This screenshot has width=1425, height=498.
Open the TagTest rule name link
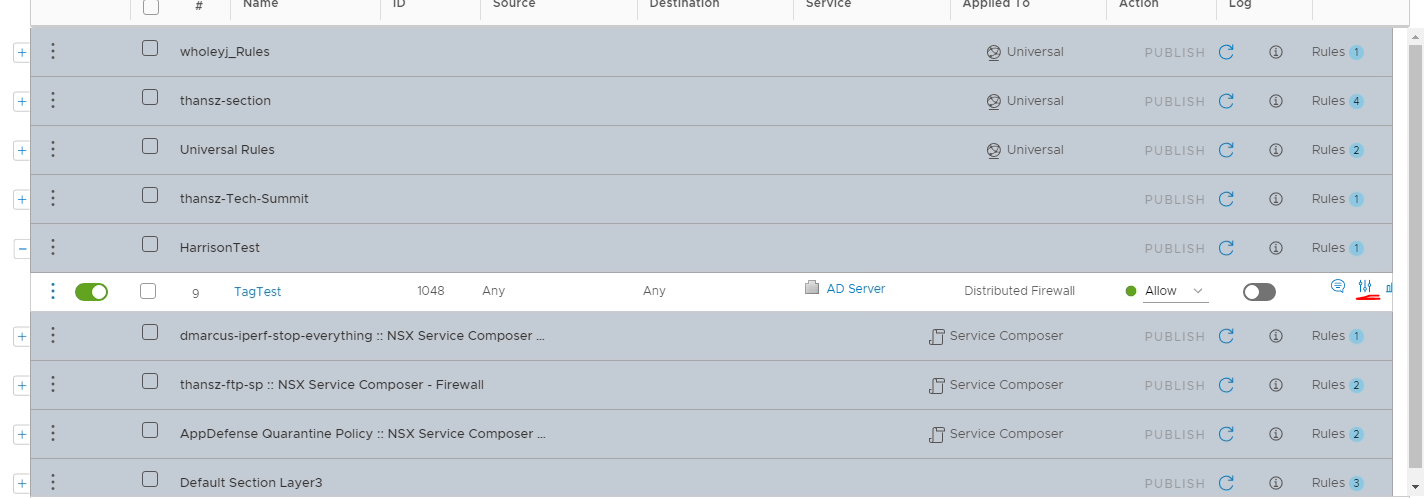click(257, 292)
